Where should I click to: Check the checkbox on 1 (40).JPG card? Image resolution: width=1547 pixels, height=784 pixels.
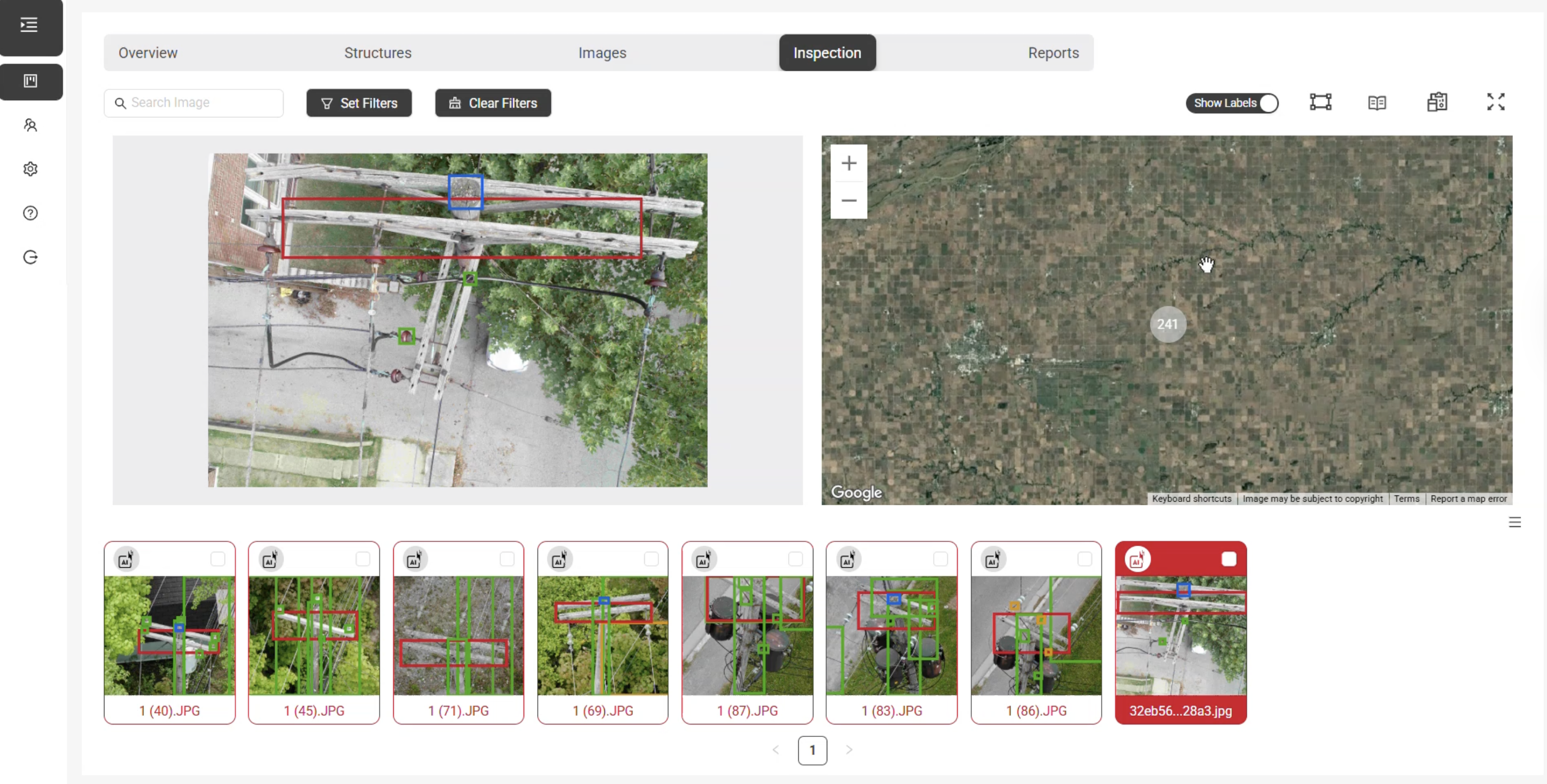point(218,560)
